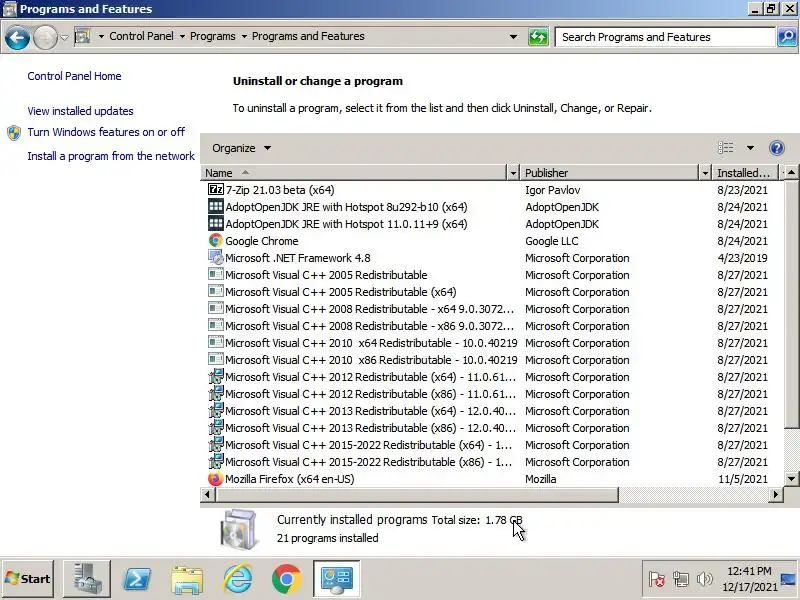Select Microsoft Visual C++ 2008 x86 Redistributable row
Viewport: 800px width, 600px height.
pyautogui.click(x=492, y=326)
